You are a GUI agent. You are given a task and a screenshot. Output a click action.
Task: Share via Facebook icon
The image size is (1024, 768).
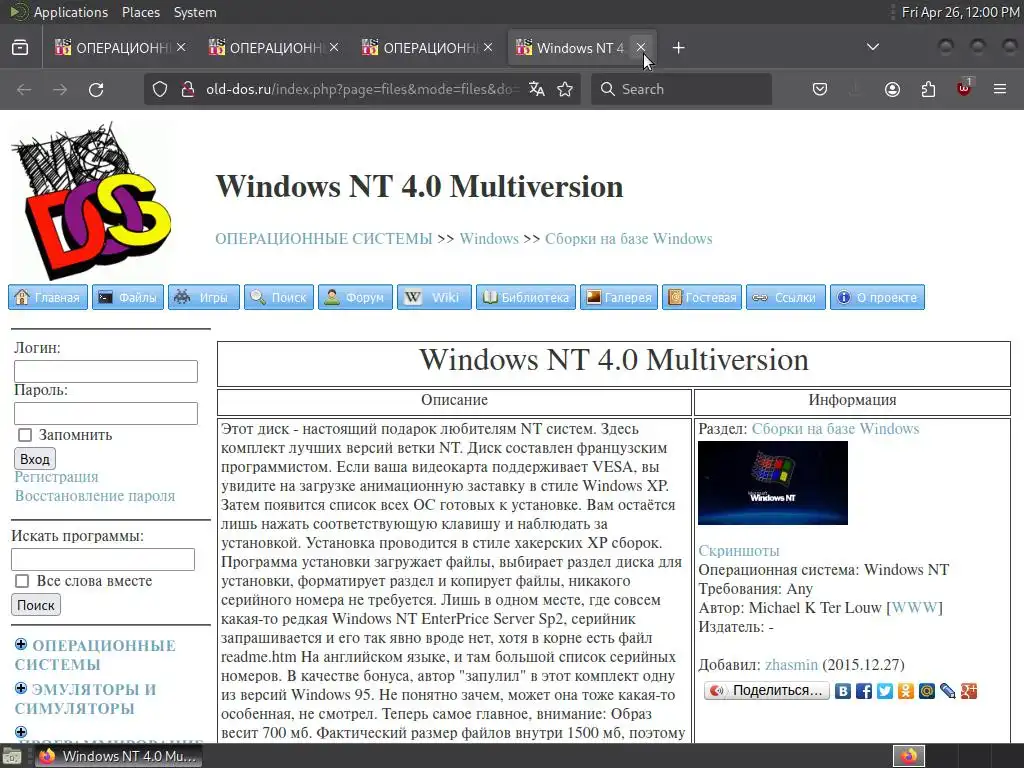point(864,691)
